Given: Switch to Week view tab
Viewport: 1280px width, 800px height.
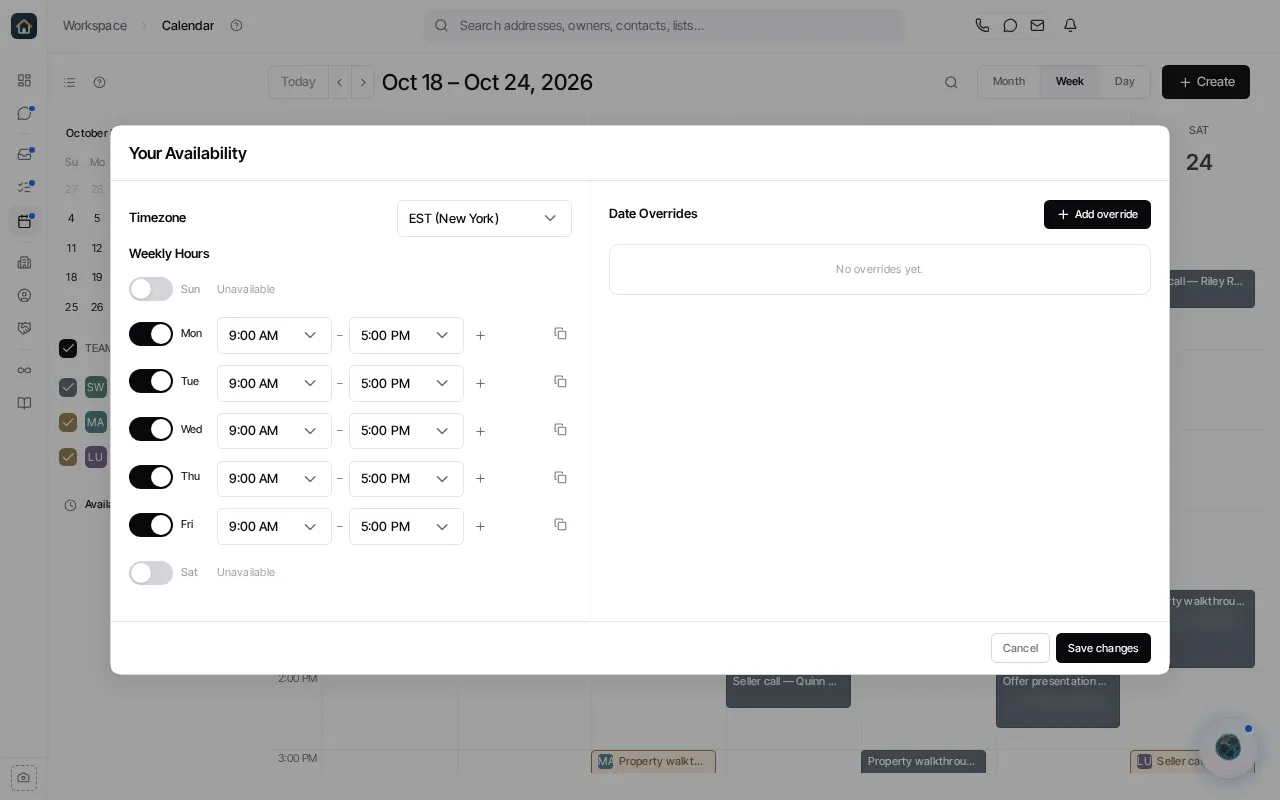Looking at the screenshot, I should [x=1069, y=82].
